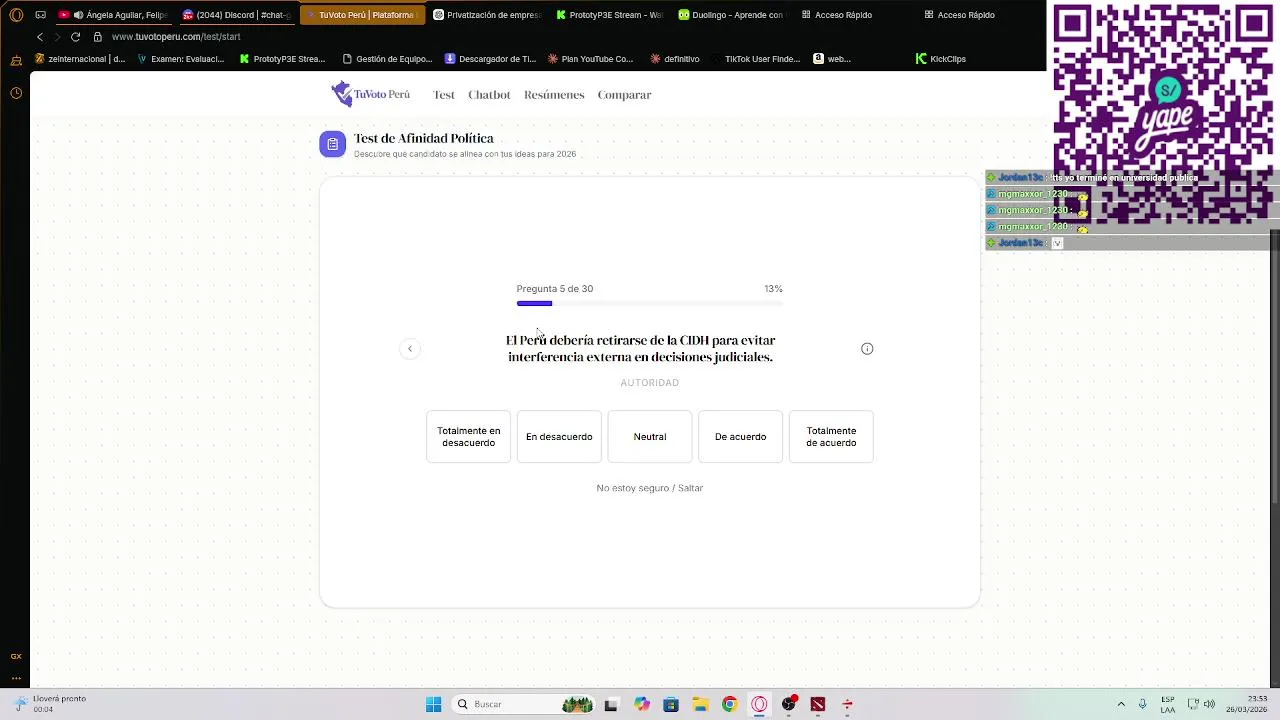Image resolution: width=1280 pixels, height=720 pixels.
Task: Click browser back navigation arrow
Action: click(40, 37)
